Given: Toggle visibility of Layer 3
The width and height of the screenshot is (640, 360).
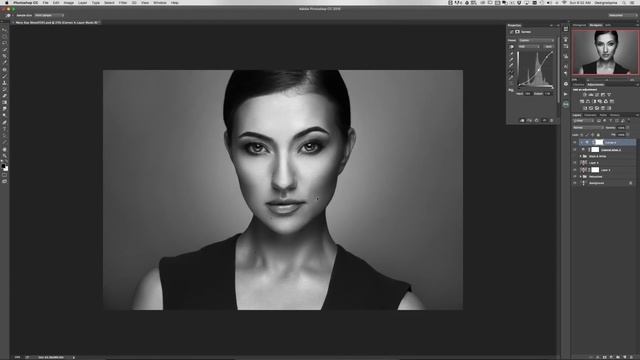Looking at the screenshot, I should [575, 170].
